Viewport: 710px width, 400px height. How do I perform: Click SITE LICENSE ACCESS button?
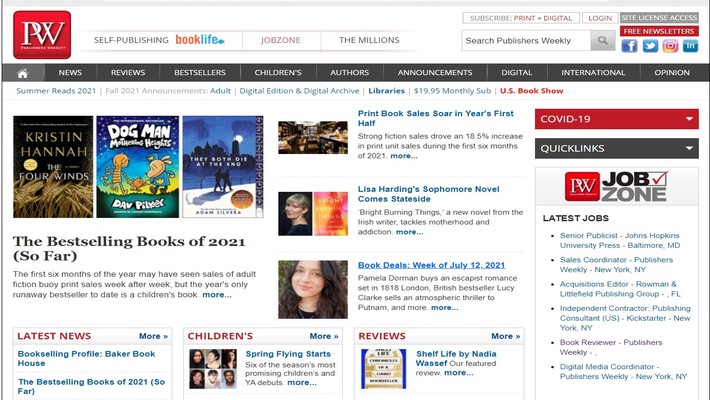[659, 18]
